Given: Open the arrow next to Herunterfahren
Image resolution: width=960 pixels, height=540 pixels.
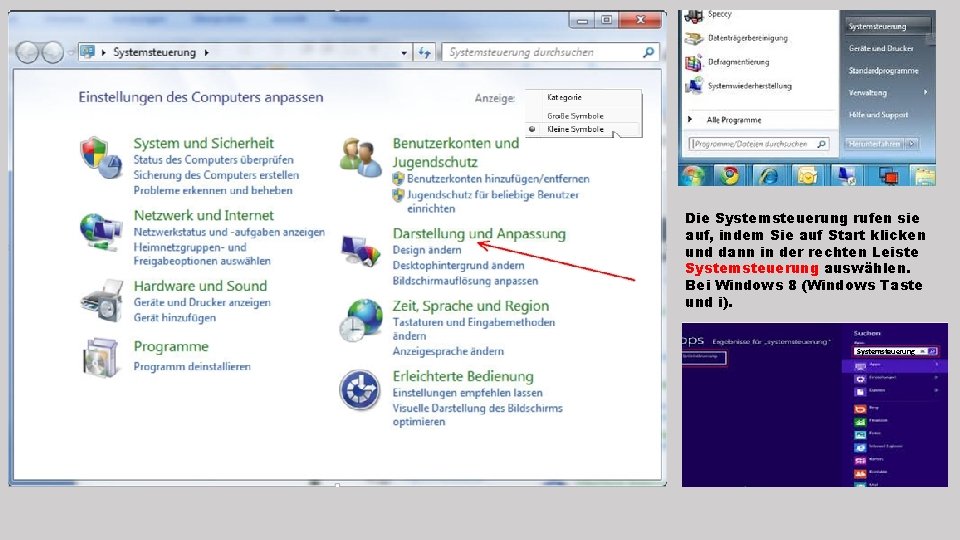Looking at the screenshot, I should [912, 144].
